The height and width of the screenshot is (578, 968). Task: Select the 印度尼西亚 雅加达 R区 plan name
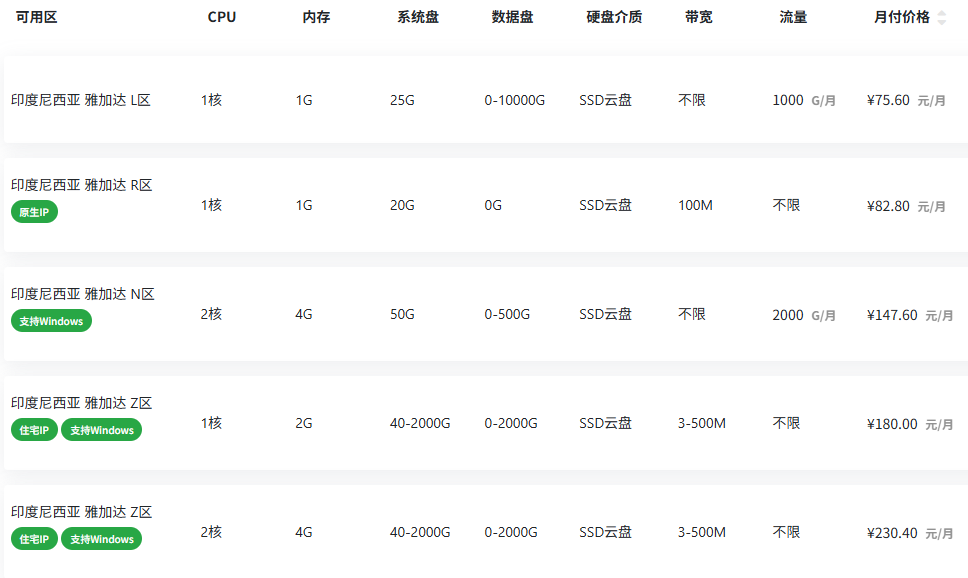click(x=81, y=185)
